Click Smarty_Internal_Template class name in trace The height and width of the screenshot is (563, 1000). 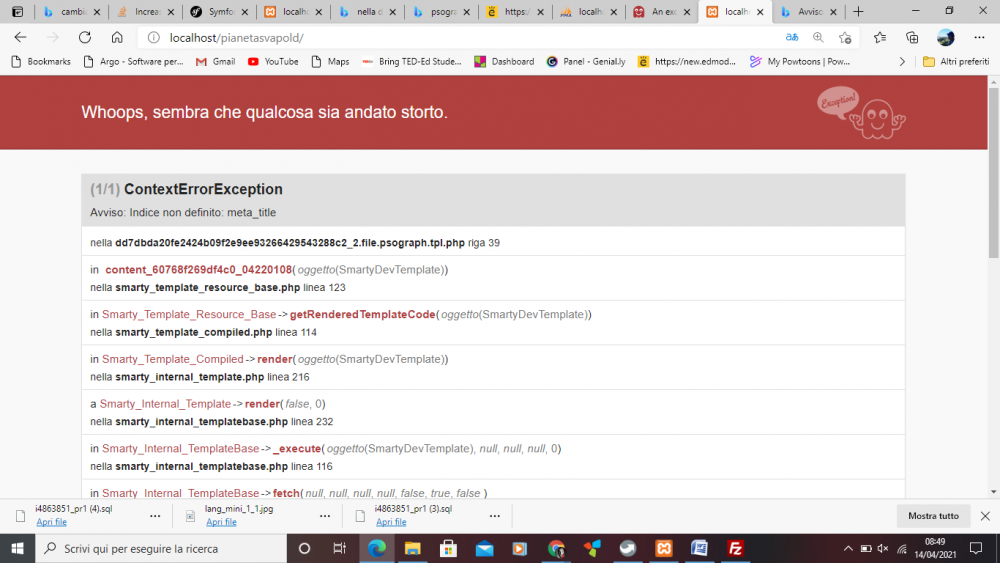pyautogui.click(x=165, y=404)
